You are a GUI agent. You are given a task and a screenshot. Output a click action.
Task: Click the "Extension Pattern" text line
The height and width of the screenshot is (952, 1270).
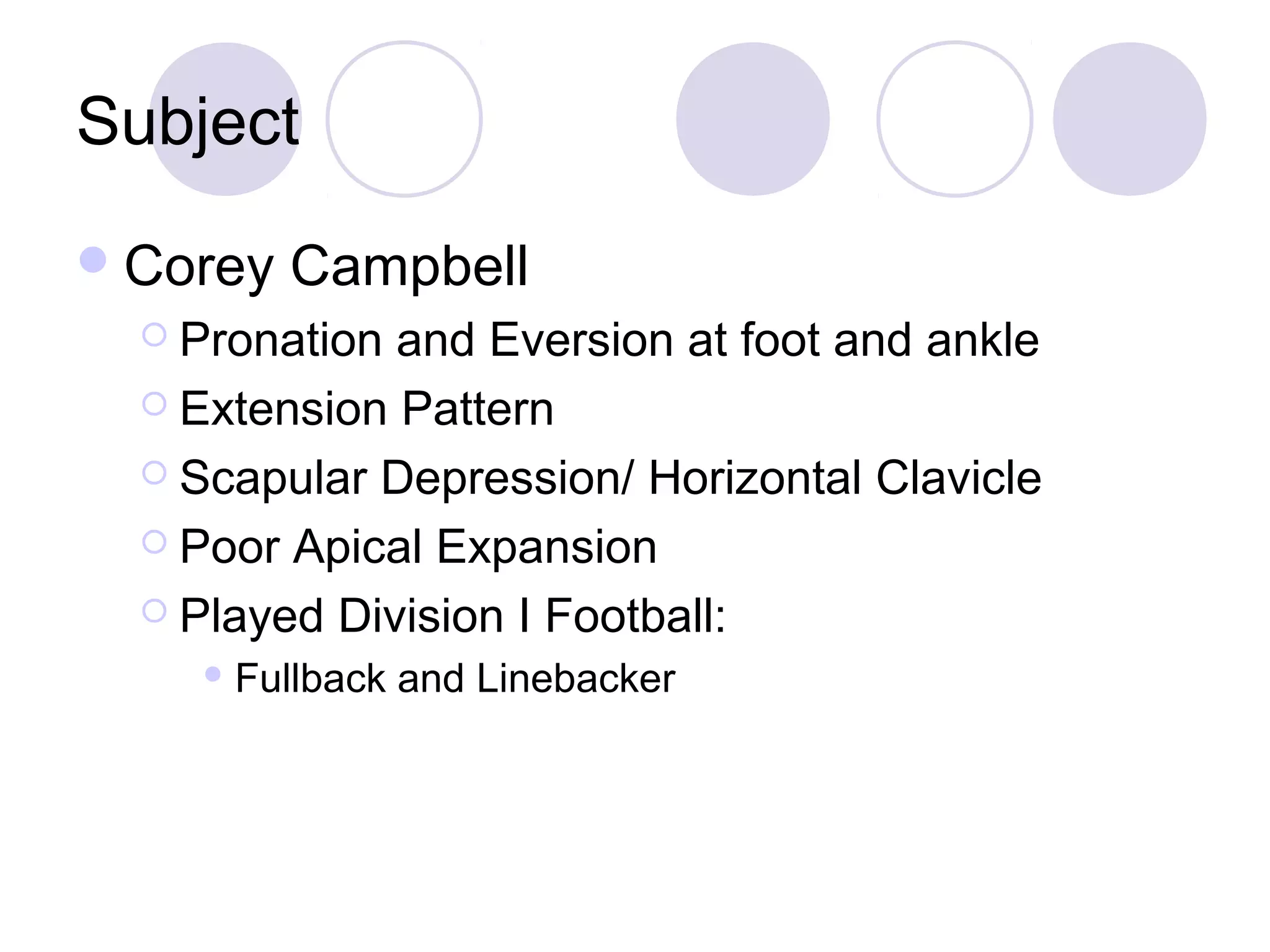click(x=366, y=409)
